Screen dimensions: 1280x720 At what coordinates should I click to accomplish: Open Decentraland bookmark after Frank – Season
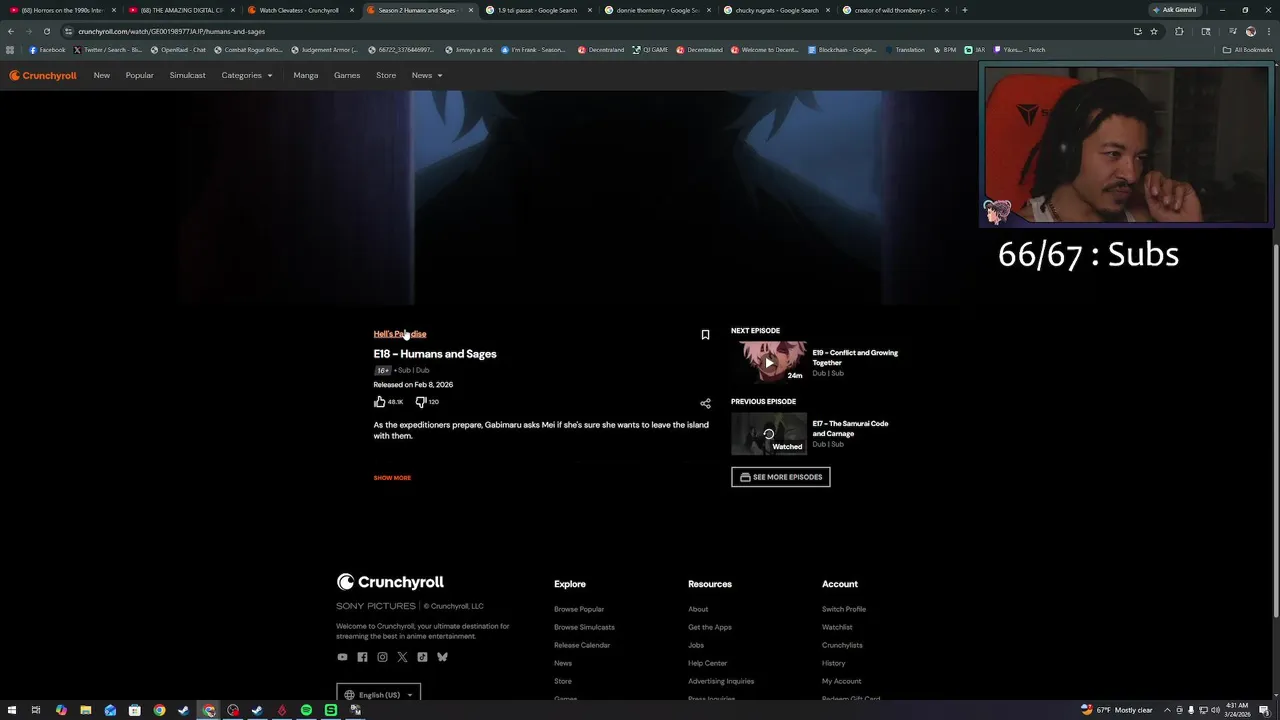(x=600, y=50)
